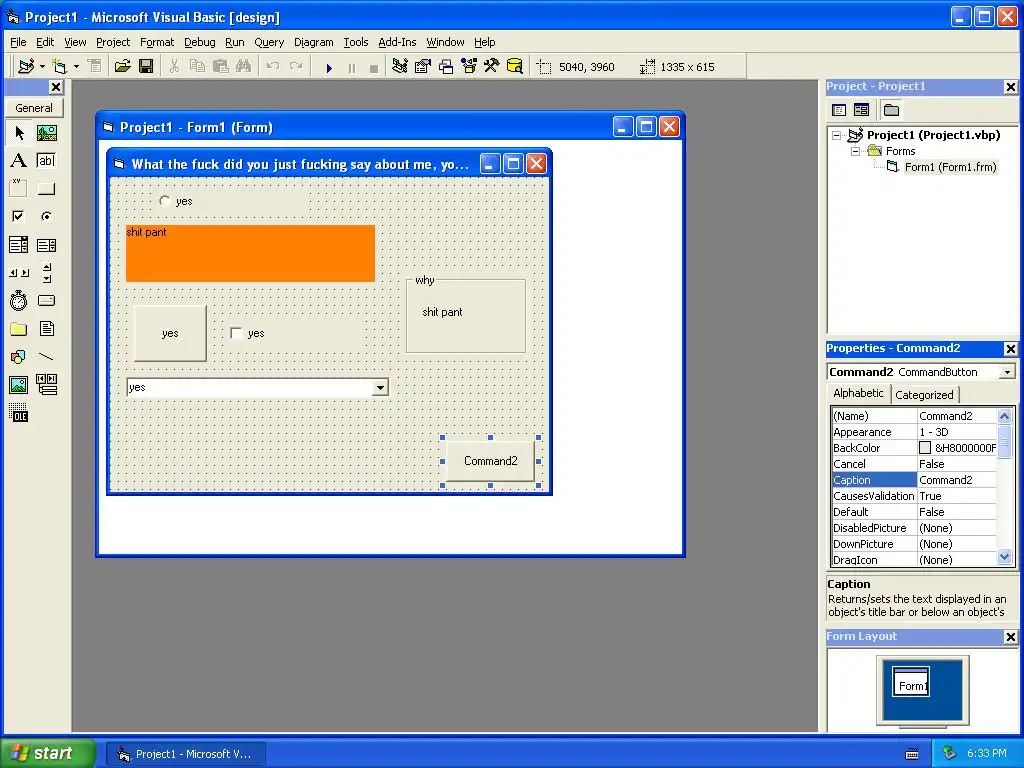
Task: Select the Shape control tool
Action: (19, 357)
